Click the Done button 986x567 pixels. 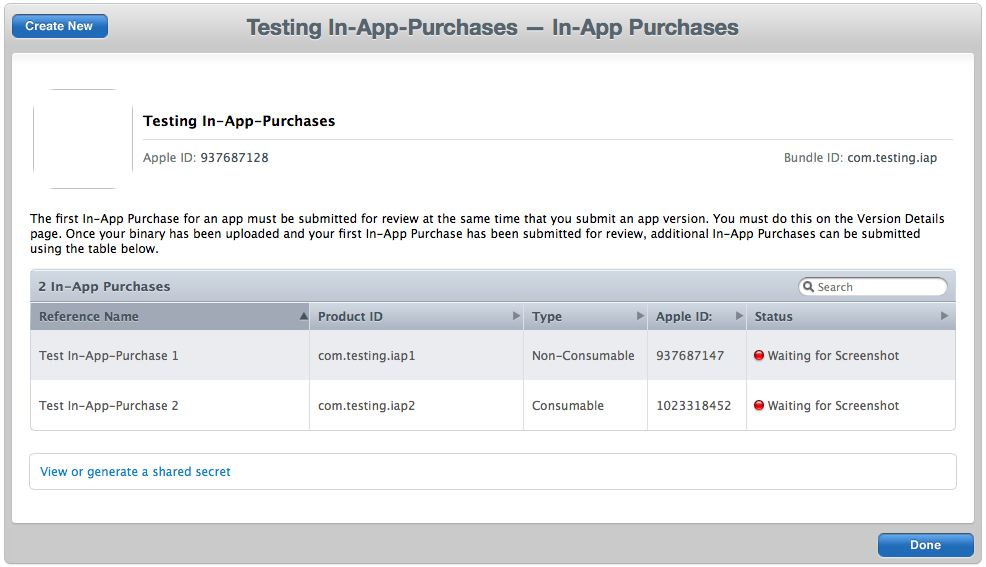coord(925,545)
